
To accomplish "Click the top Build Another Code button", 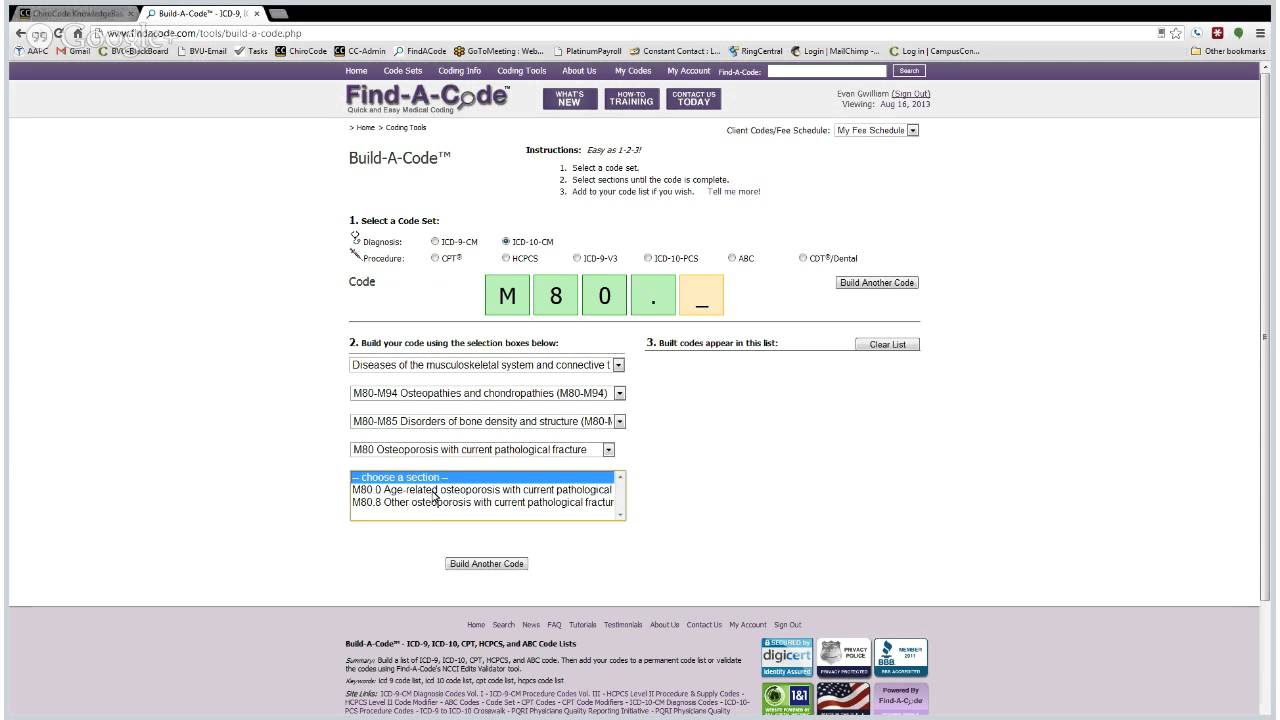I will tap(877, 283).
